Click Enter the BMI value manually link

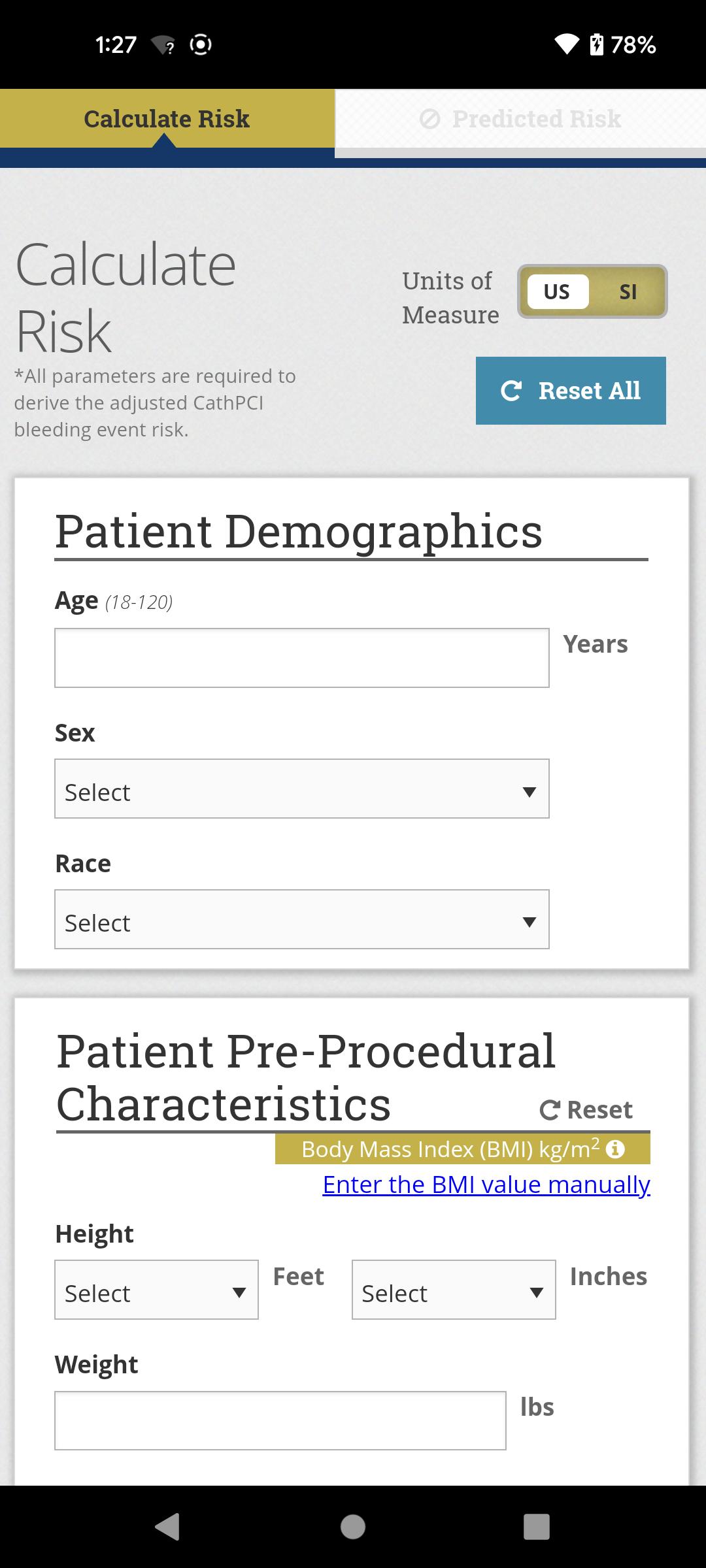[486, 1184]
